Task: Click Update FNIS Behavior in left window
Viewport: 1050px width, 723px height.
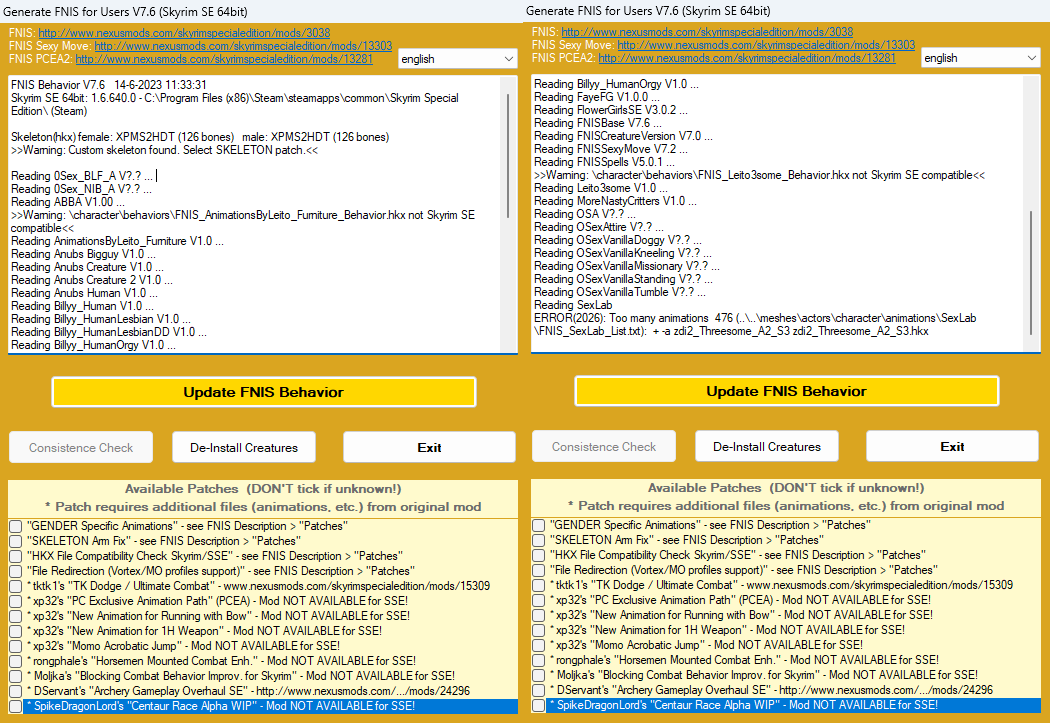Action: [264, 392]
